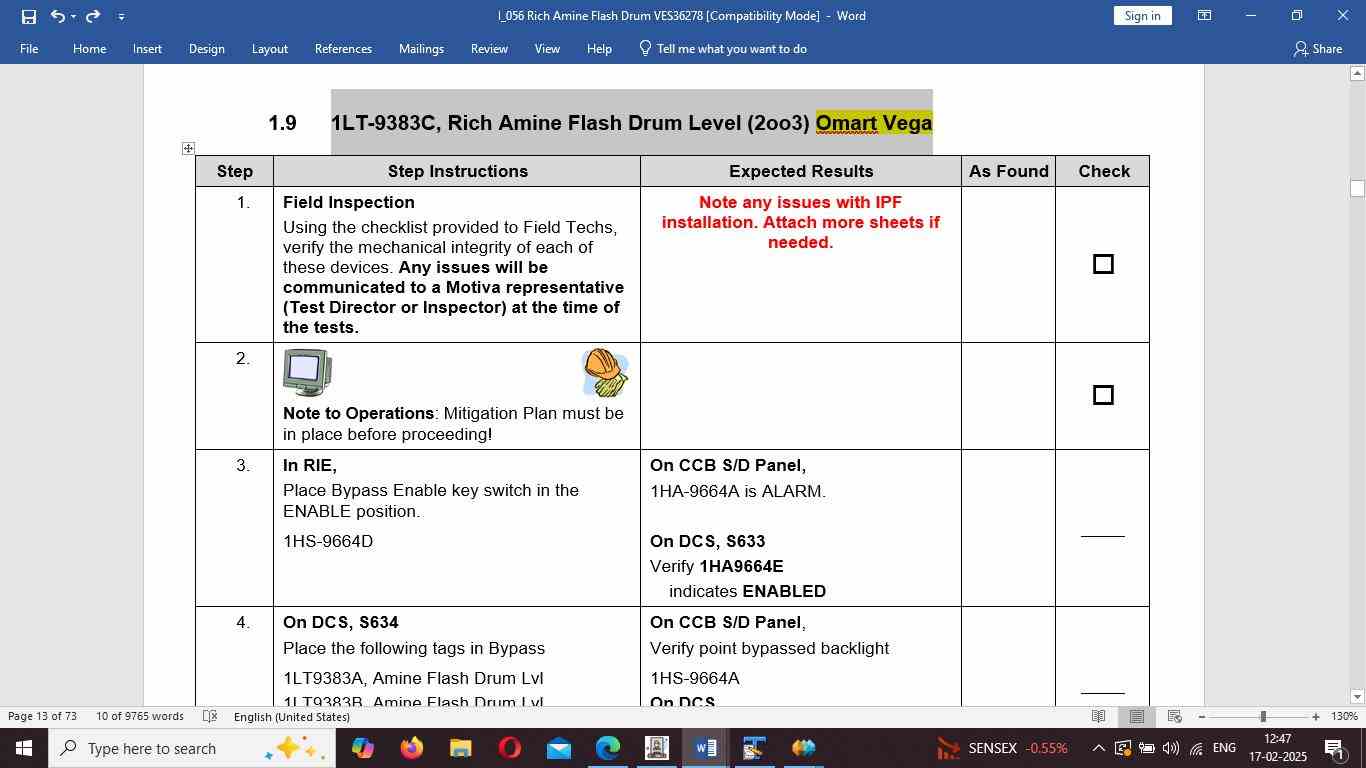Click the 'On DCS, S634' text in step 4
1366x768 pixels.
(341, 622)
